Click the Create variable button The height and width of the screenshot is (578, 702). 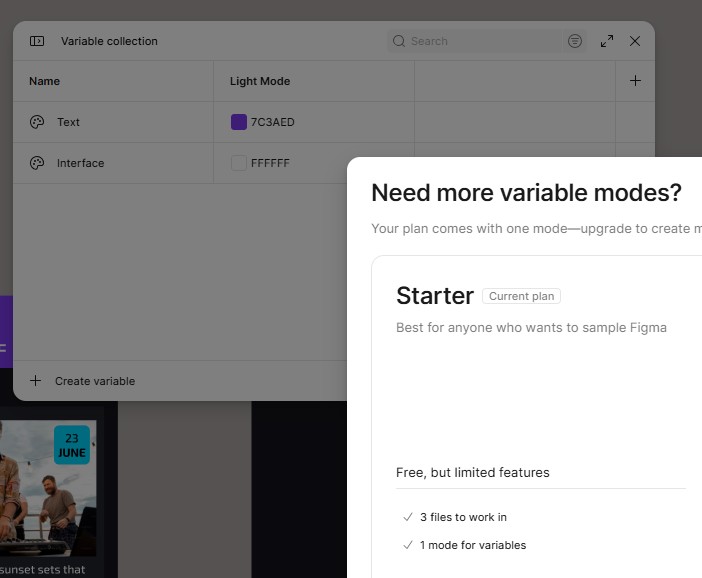click(82, 381)
